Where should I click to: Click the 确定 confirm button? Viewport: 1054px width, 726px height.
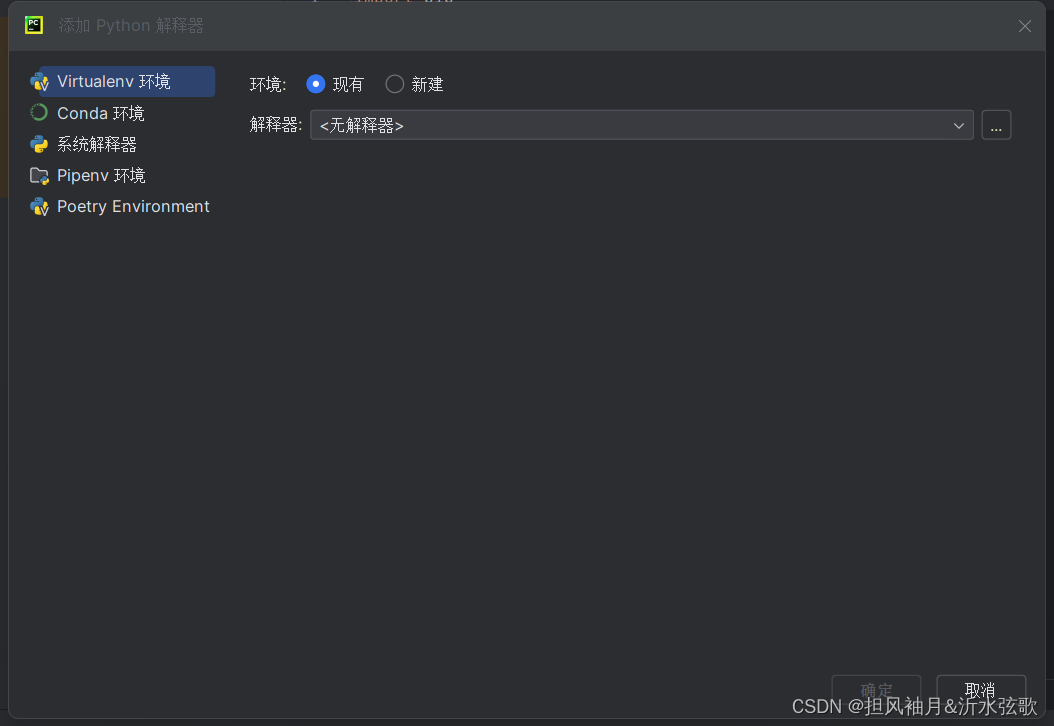(x=876, y=690)
